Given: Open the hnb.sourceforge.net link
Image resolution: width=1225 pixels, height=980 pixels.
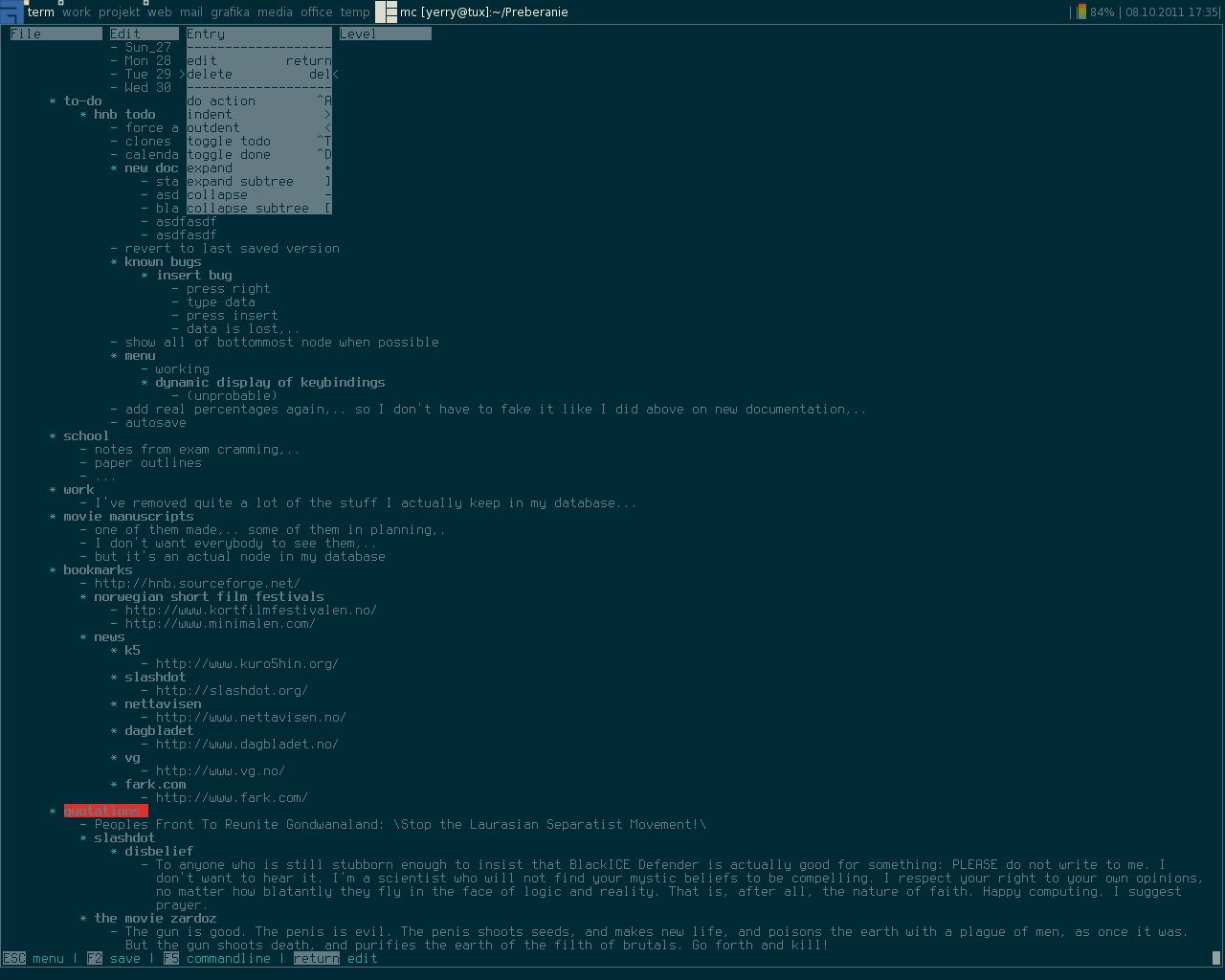Looking at the screenshot, I should pyautogui.click(x=197, y=583).
